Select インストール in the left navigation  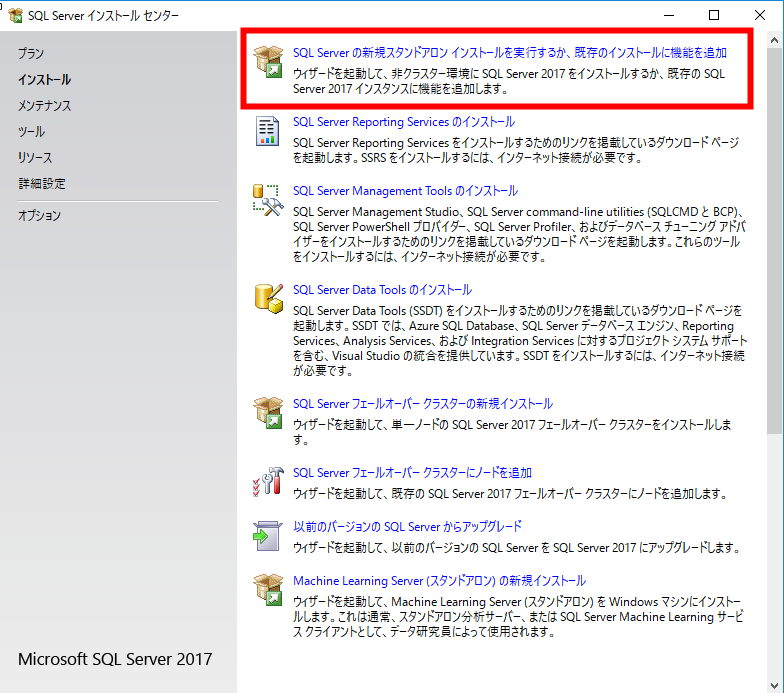tap(44, 80)
